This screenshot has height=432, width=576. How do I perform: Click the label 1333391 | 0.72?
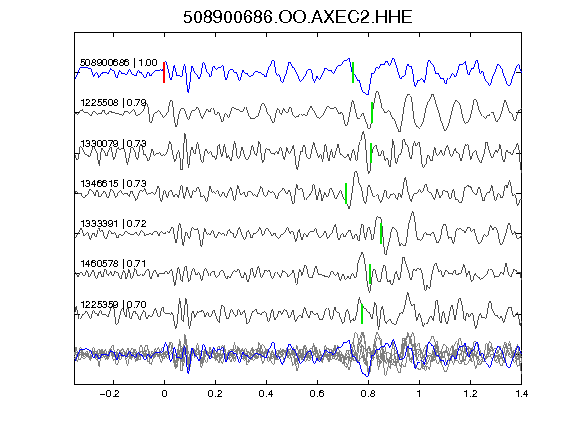113,223
